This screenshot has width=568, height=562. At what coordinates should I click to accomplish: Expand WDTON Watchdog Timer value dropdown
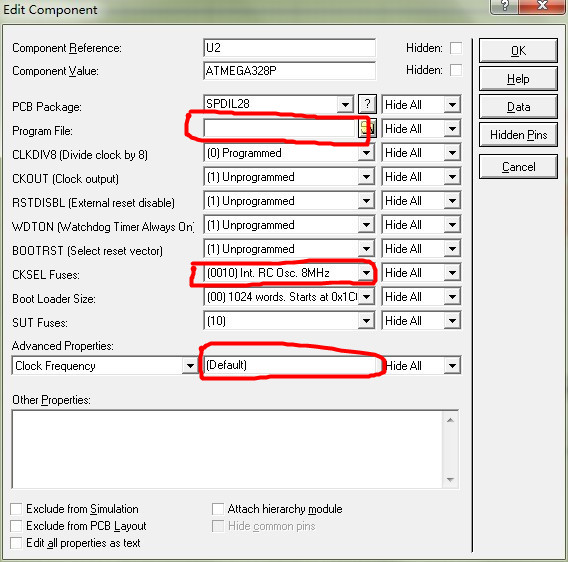[366, 225]
